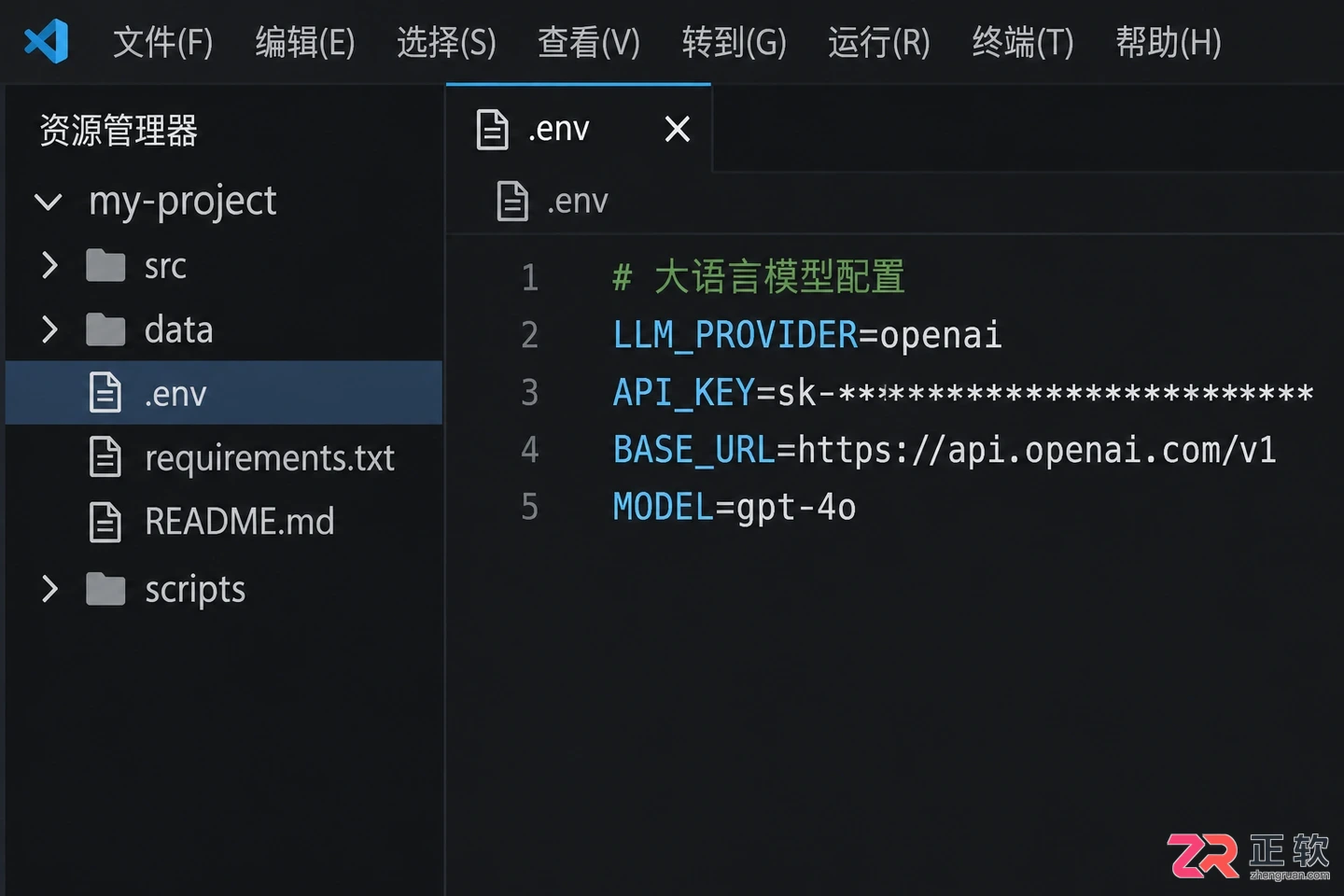This screenshot has width=1344, height=896.
Task: Expand the scripts folder chevron
Action: pos(49,589)
